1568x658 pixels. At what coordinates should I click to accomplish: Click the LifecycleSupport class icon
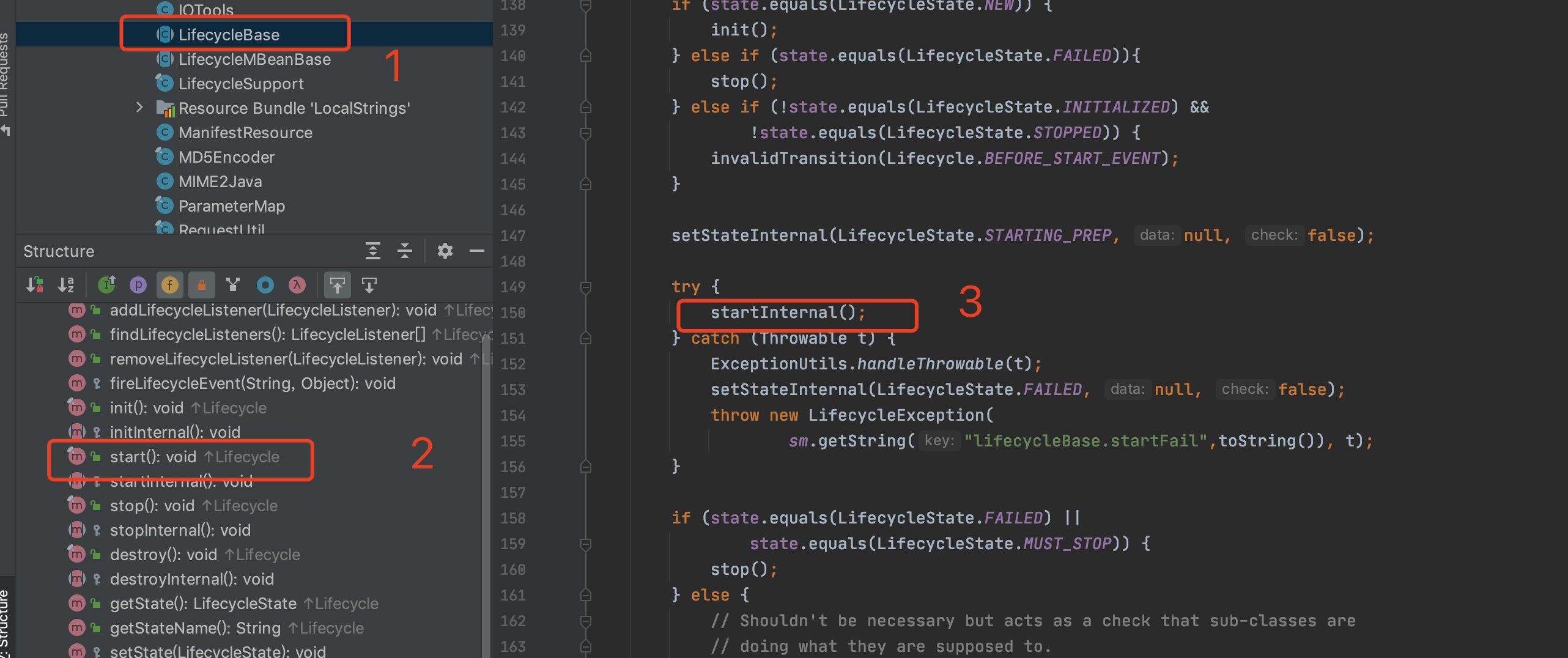point(165,83)
